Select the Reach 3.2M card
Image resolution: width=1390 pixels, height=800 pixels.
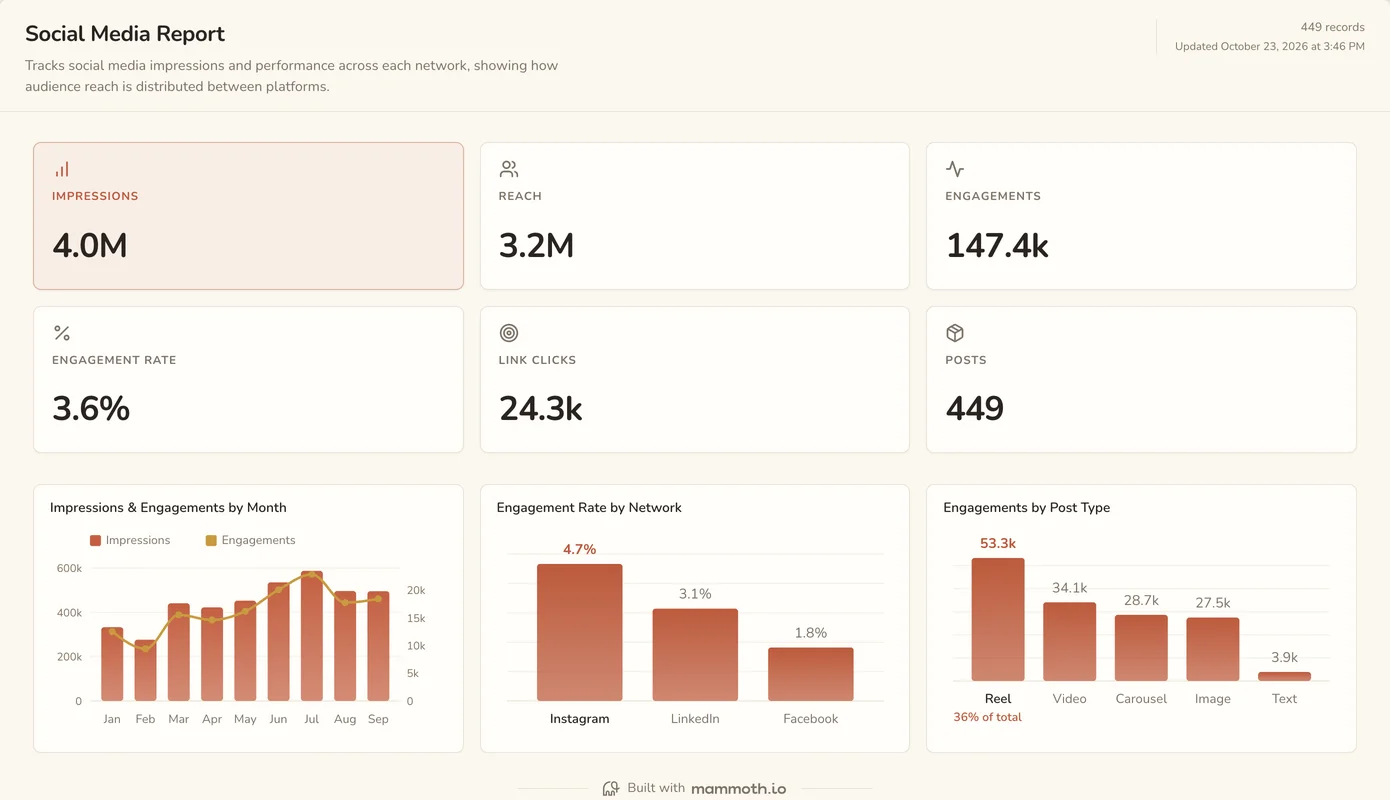695,216
